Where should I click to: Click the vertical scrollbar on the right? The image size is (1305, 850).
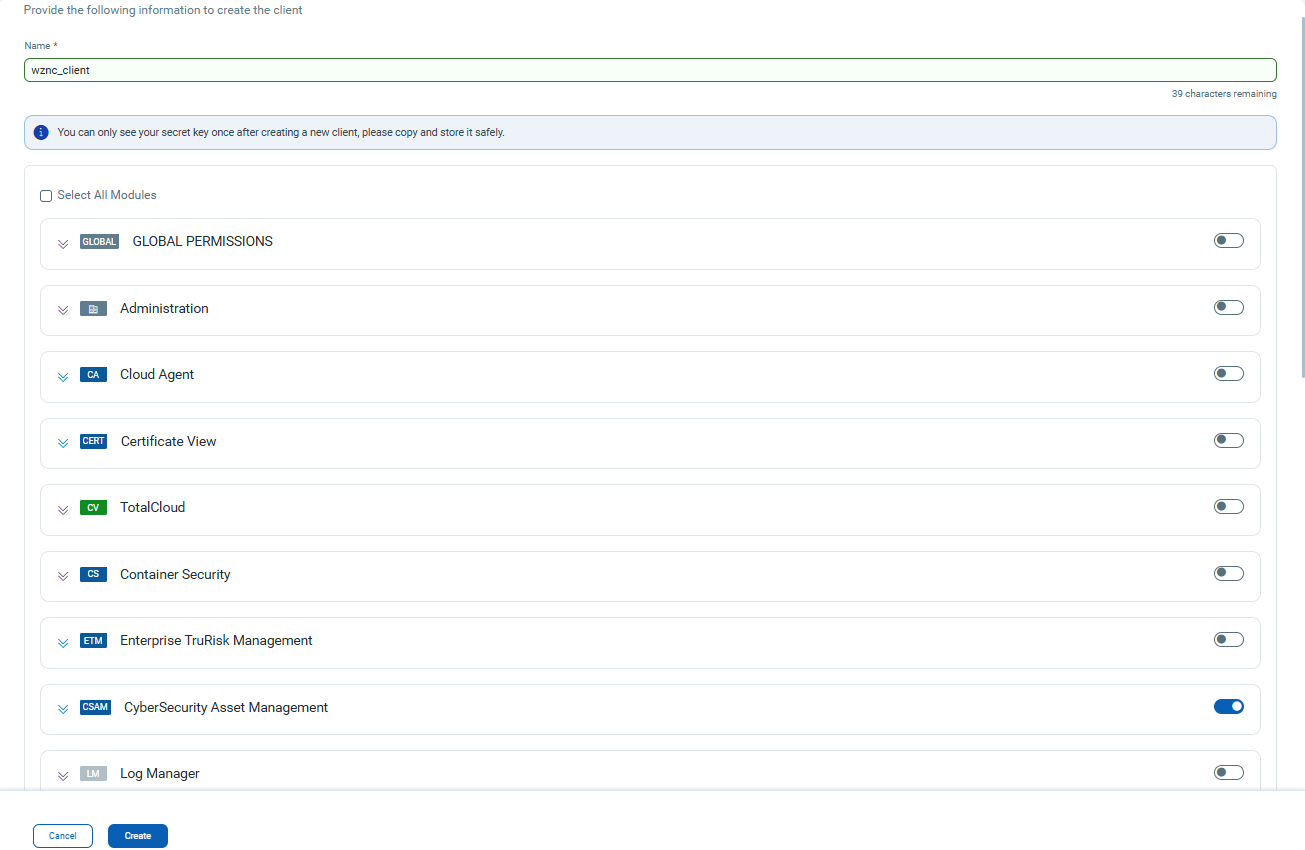[1301, 190]
